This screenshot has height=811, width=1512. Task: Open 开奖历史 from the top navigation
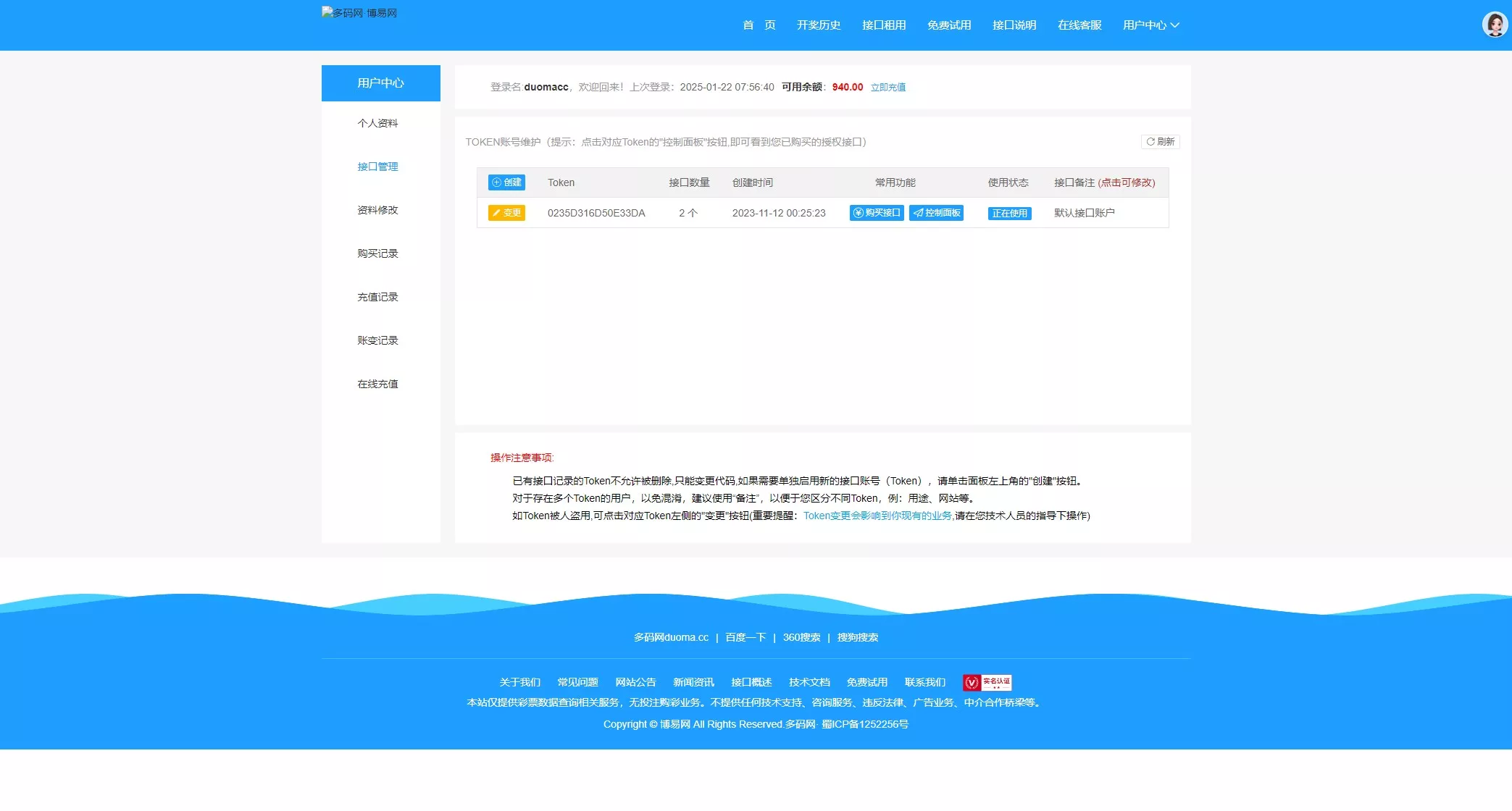pos(818,25)
